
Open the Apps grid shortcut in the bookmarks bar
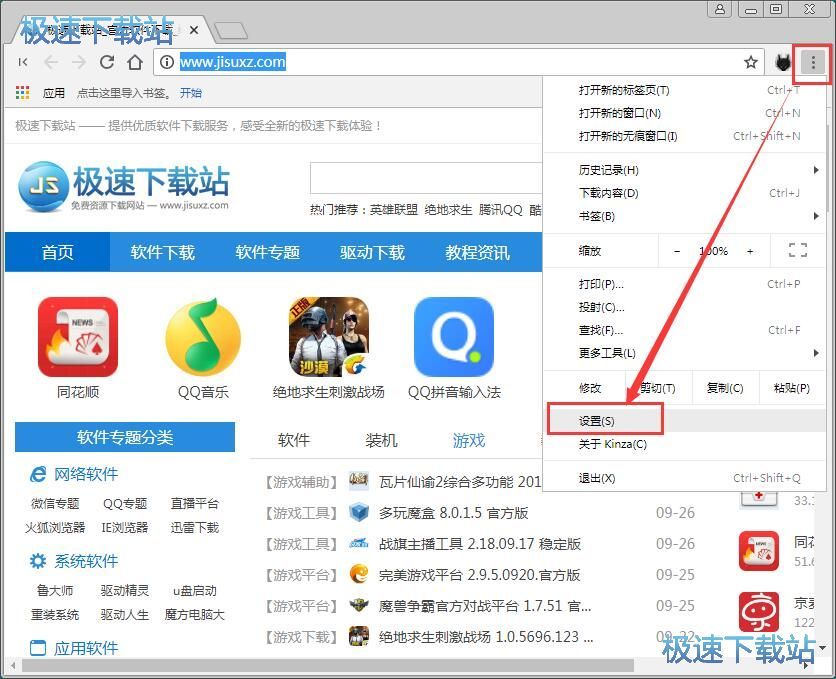pos(22,93)
